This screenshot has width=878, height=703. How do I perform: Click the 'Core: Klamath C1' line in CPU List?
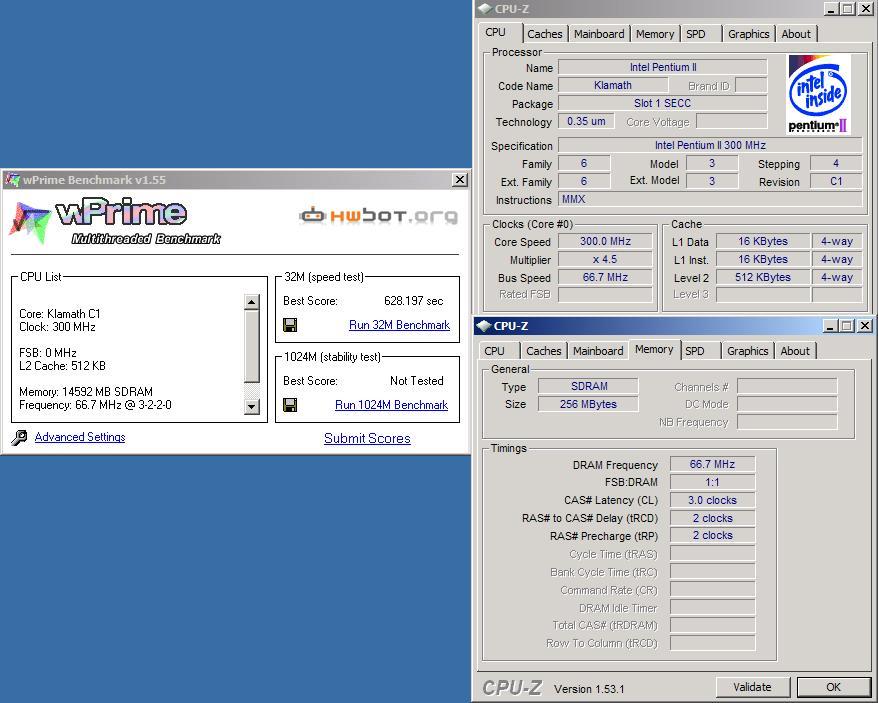pyautogui.click(x=60, y=314)
